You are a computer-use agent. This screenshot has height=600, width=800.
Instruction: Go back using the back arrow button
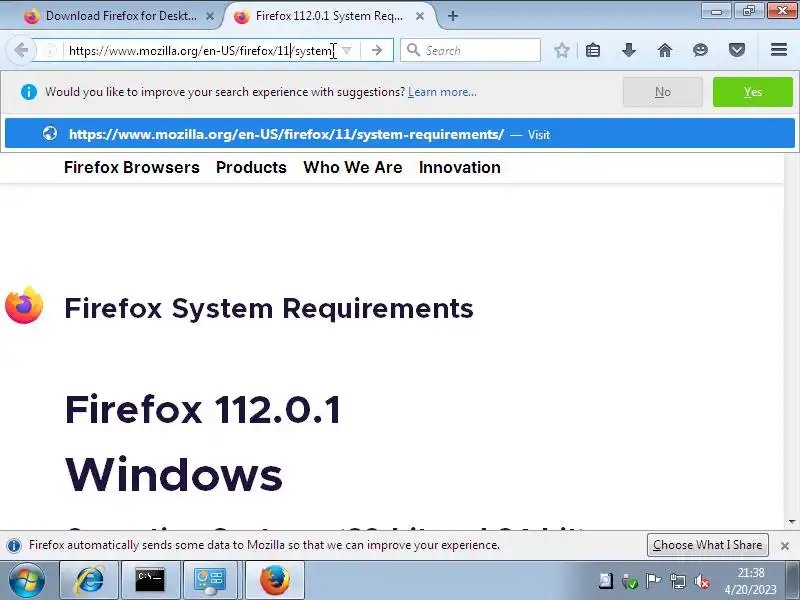pos(21,50)
